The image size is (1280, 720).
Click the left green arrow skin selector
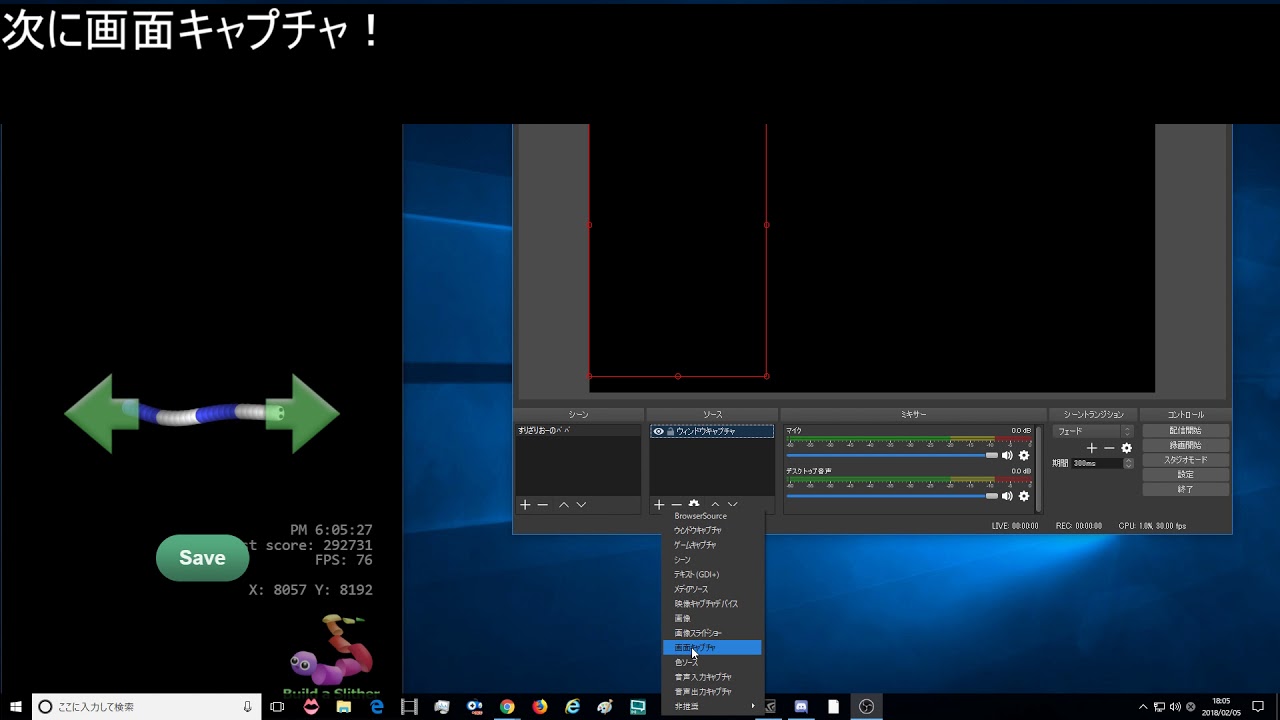101,413
